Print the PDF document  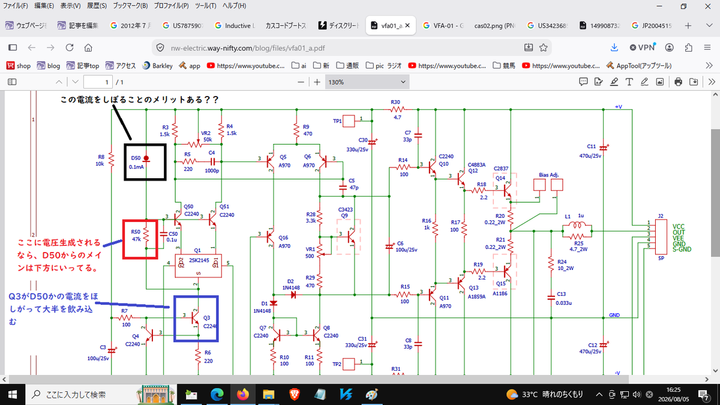678,82
